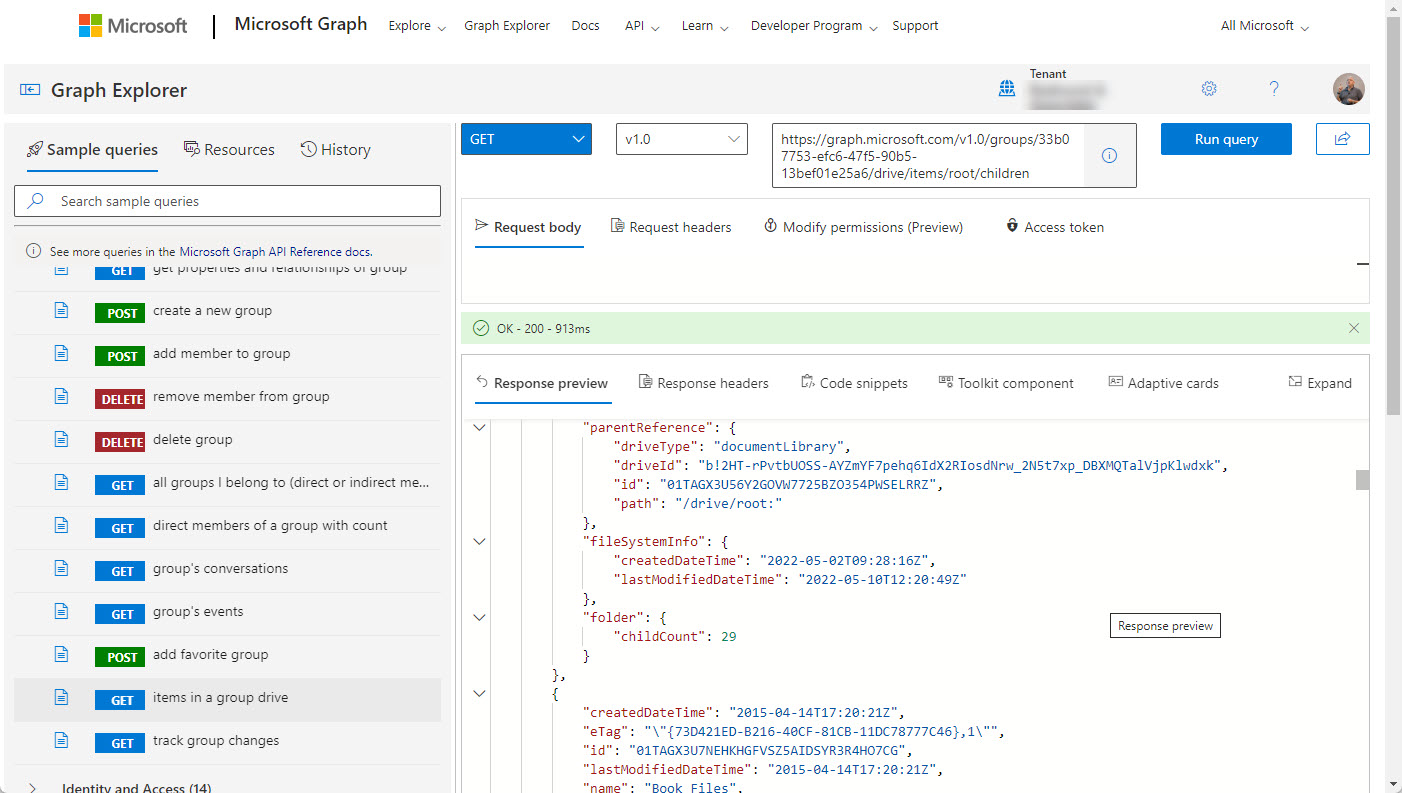Screen dimensions: 1402x793
Task: Open the Code snippets tab
Action: pyautogui.click(x=854, y=383)
